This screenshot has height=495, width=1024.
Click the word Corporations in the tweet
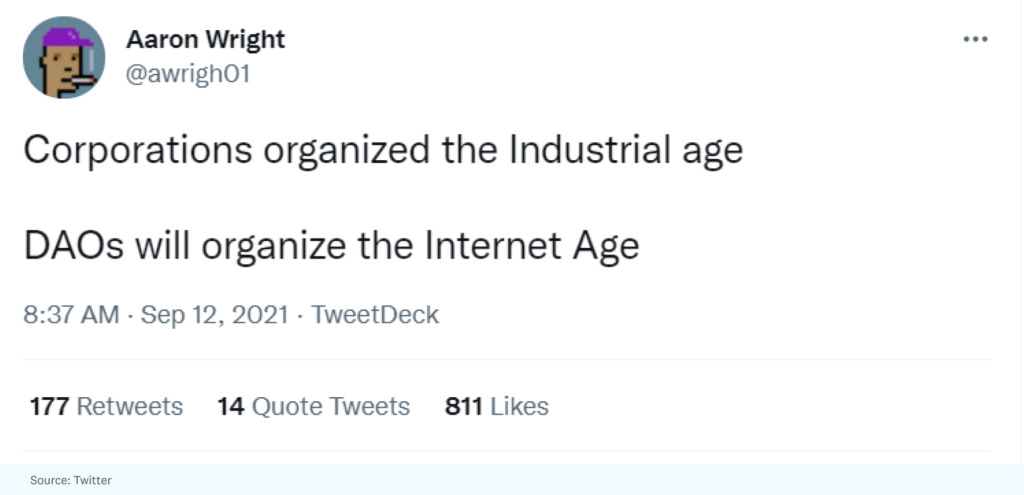point(137,150)
